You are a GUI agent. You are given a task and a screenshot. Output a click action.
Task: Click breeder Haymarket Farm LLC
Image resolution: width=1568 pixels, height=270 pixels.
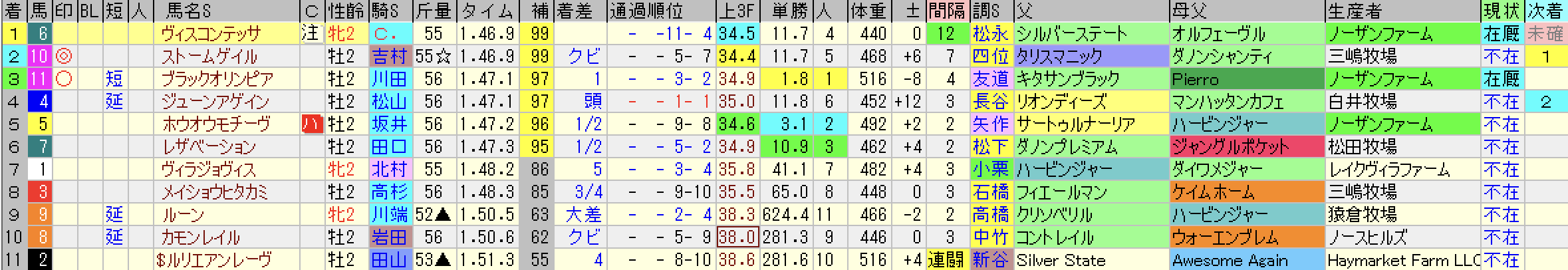coord(1402,260)
